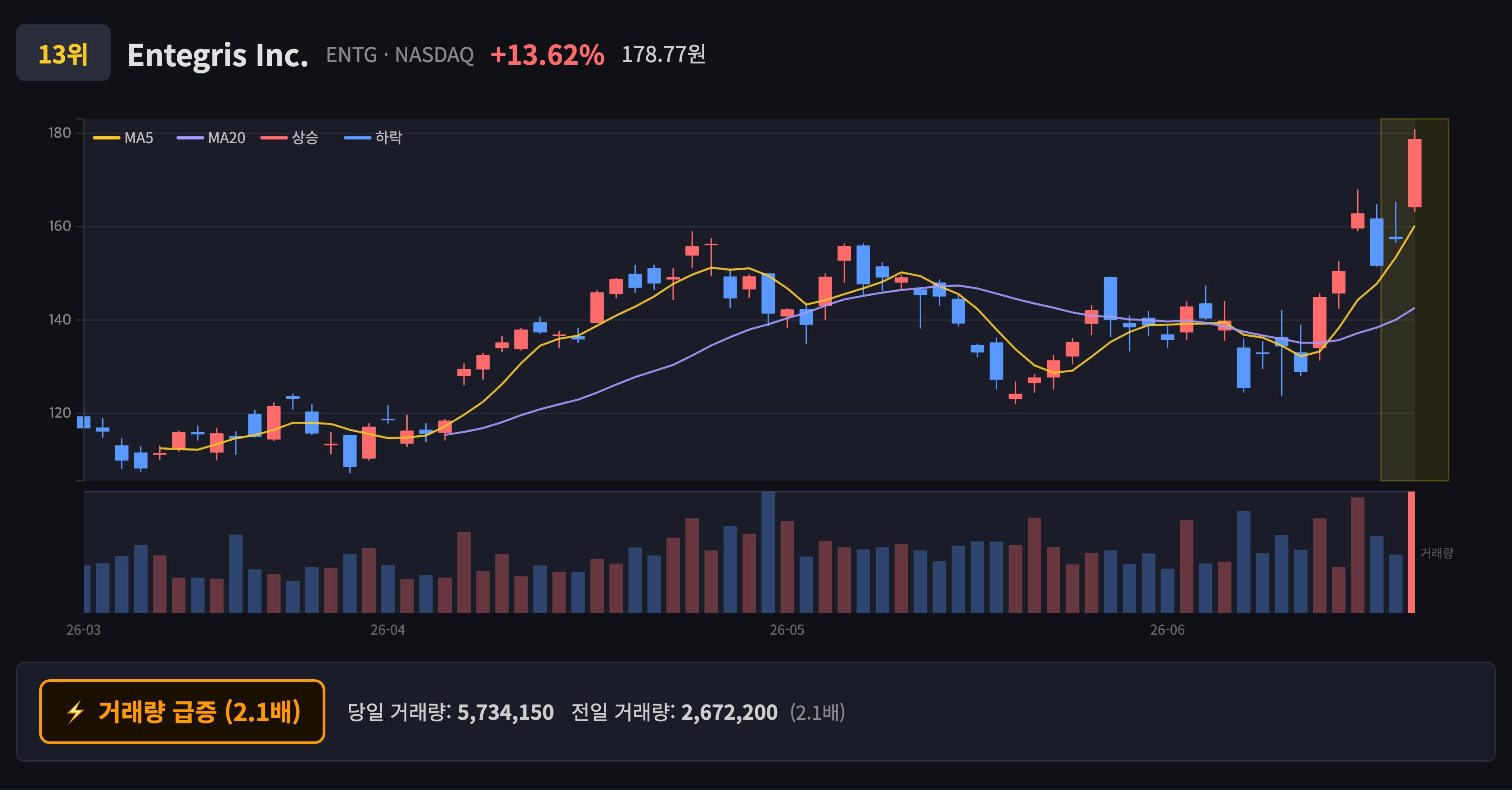
Task: Click the 26-04 date axis label
Action: 387,630
